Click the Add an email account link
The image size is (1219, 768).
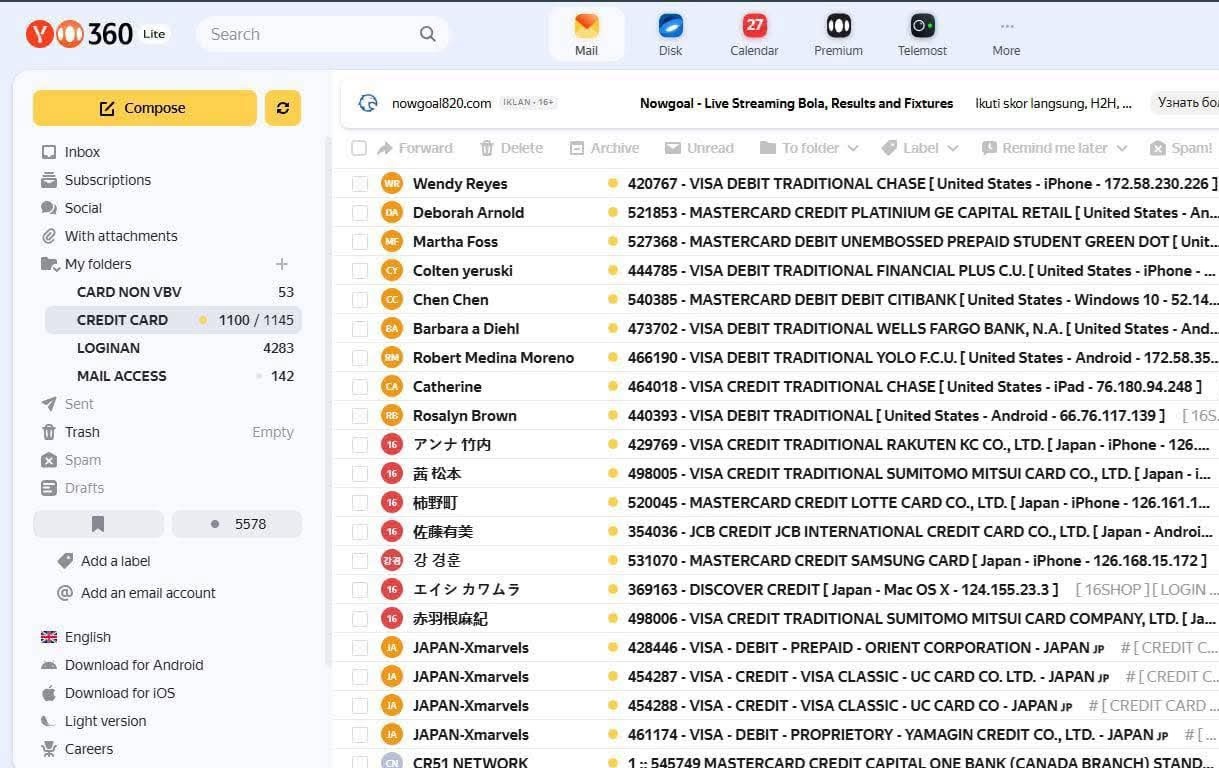(148, 593)
